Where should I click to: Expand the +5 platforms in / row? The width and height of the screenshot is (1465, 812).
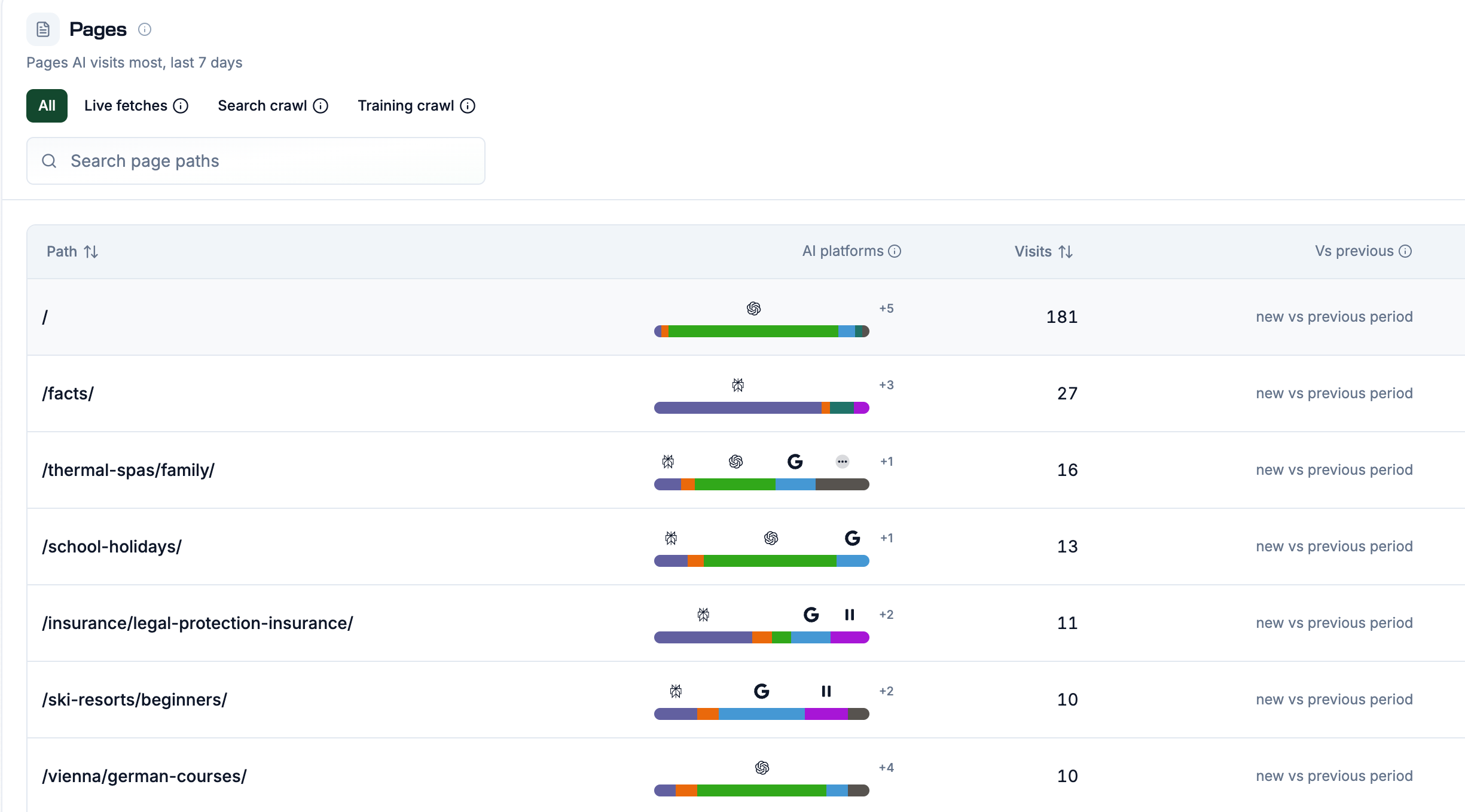click(886, 309)
